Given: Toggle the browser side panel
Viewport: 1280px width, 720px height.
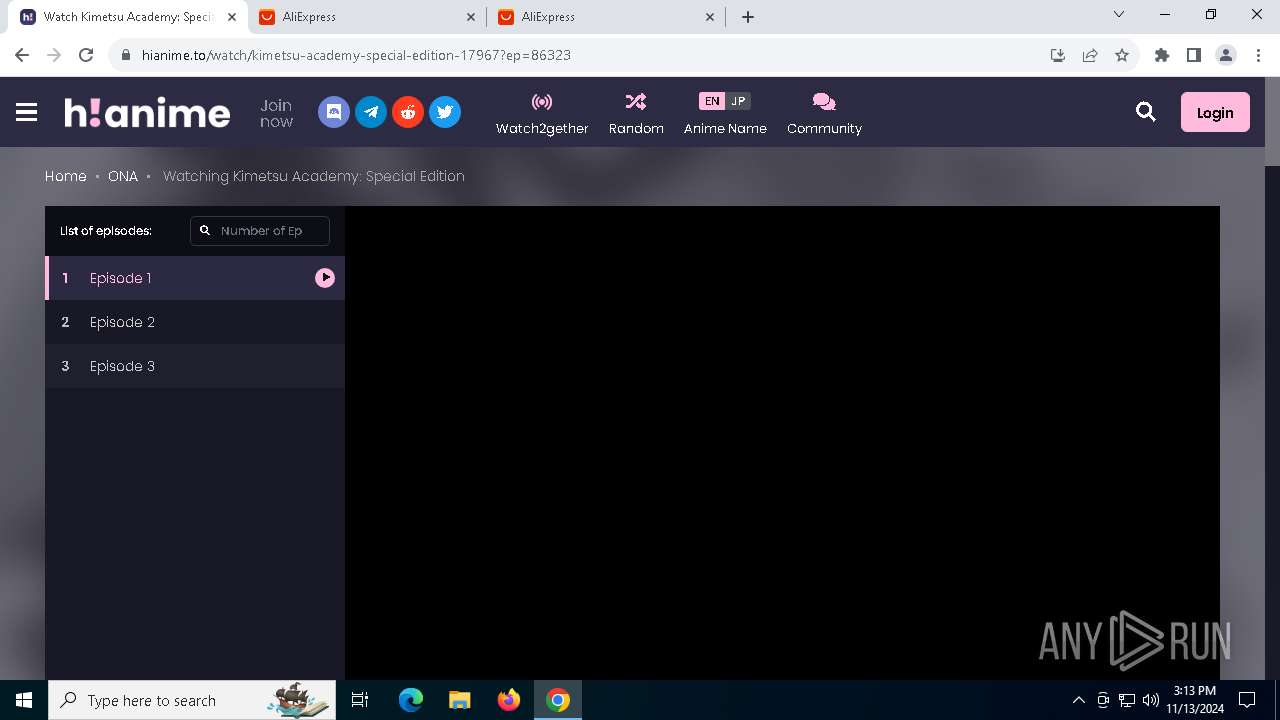Looking at the screenshot, I should [1194, 55].
